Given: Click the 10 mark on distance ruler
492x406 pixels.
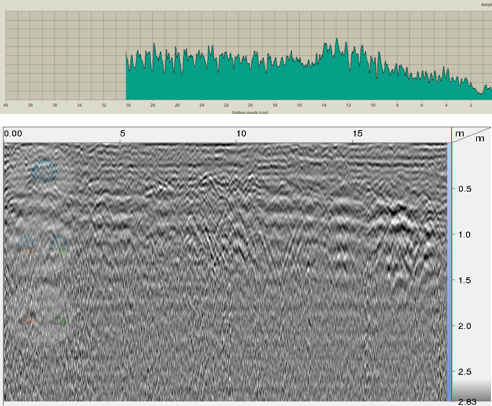Looking at the screenshot, I should click(241, 134).
